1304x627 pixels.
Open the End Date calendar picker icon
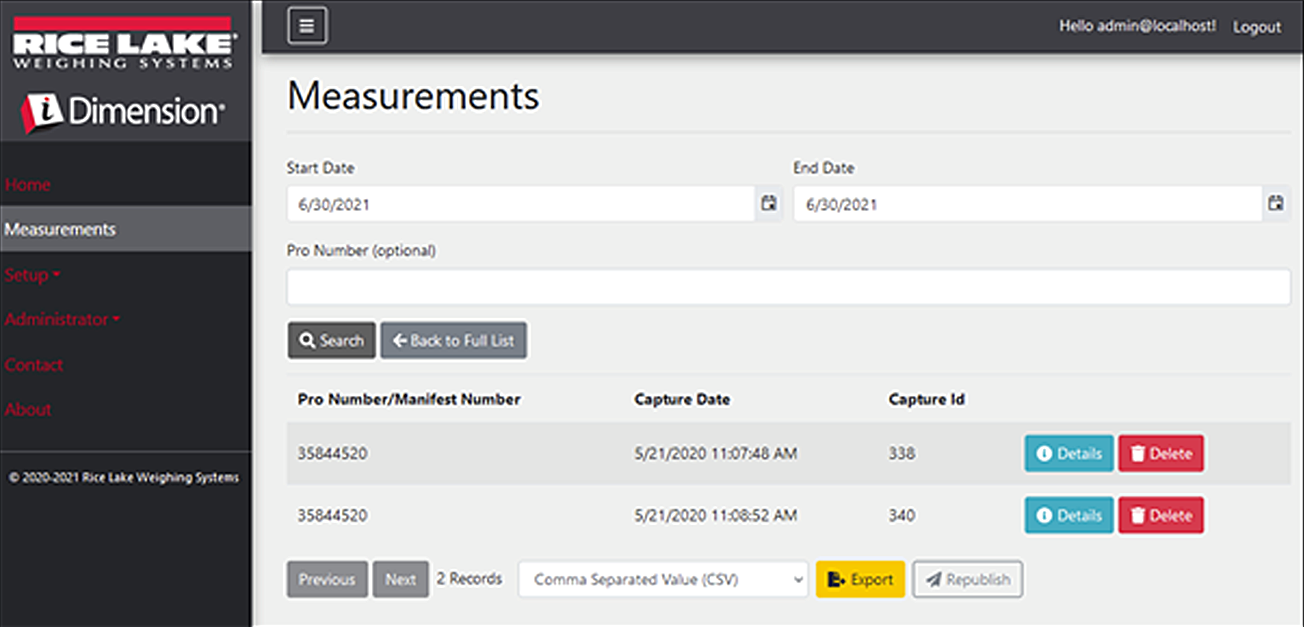[1275, 204]
